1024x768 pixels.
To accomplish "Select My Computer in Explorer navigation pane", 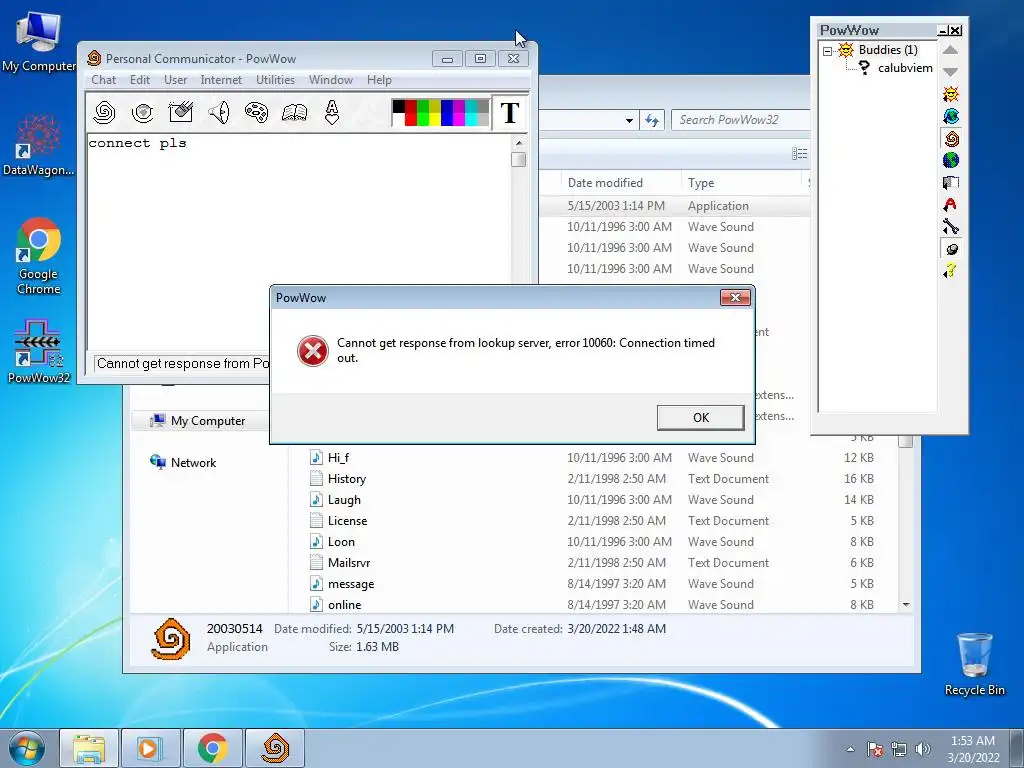I will coord(208,421).
